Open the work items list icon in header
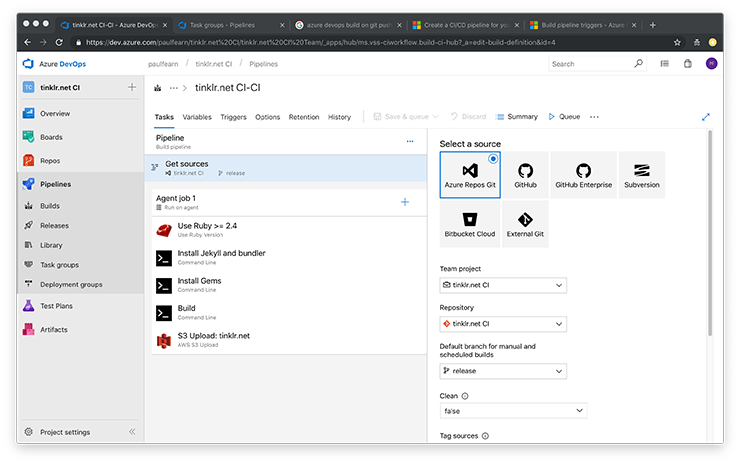 point(664,64)
